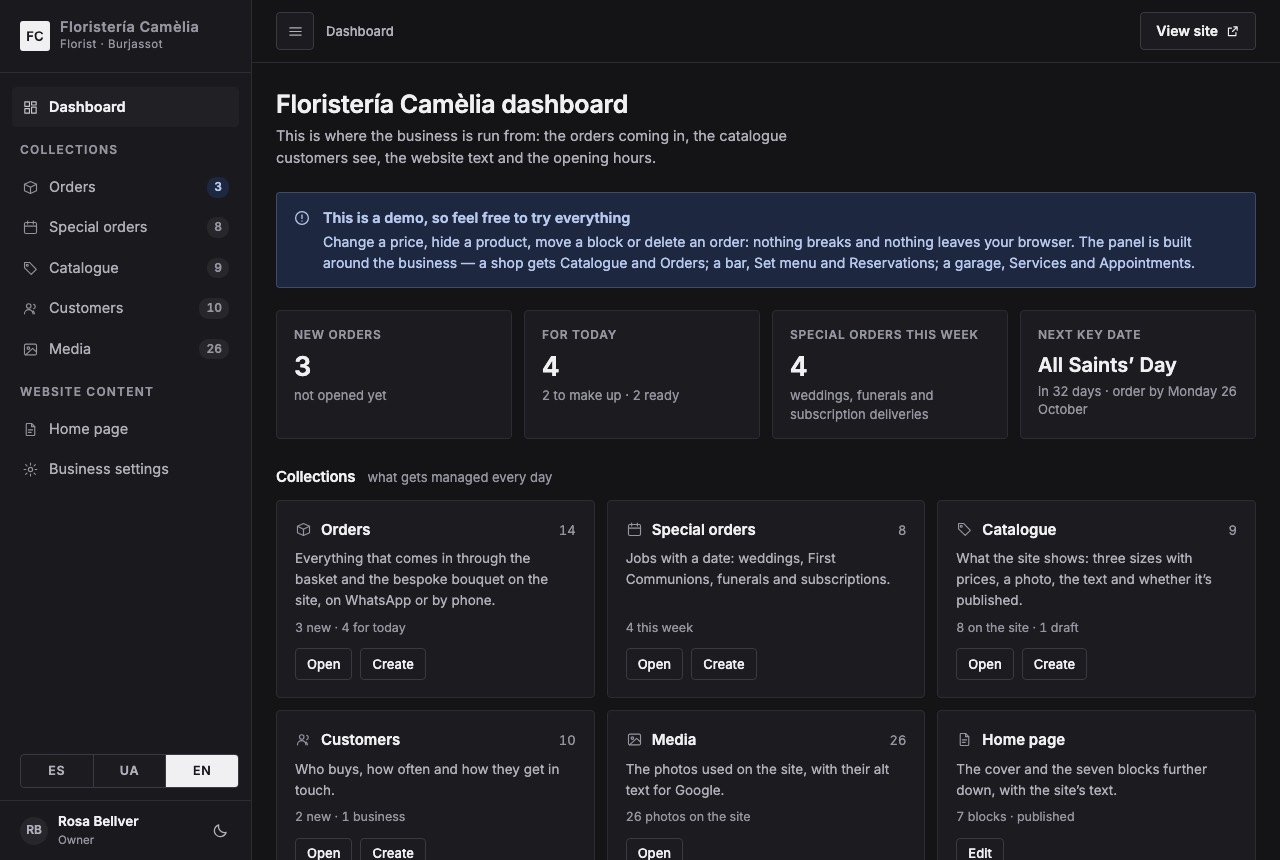Click the "3 new · 4 for today" text
1280x860 pixels.
(350, 628)
